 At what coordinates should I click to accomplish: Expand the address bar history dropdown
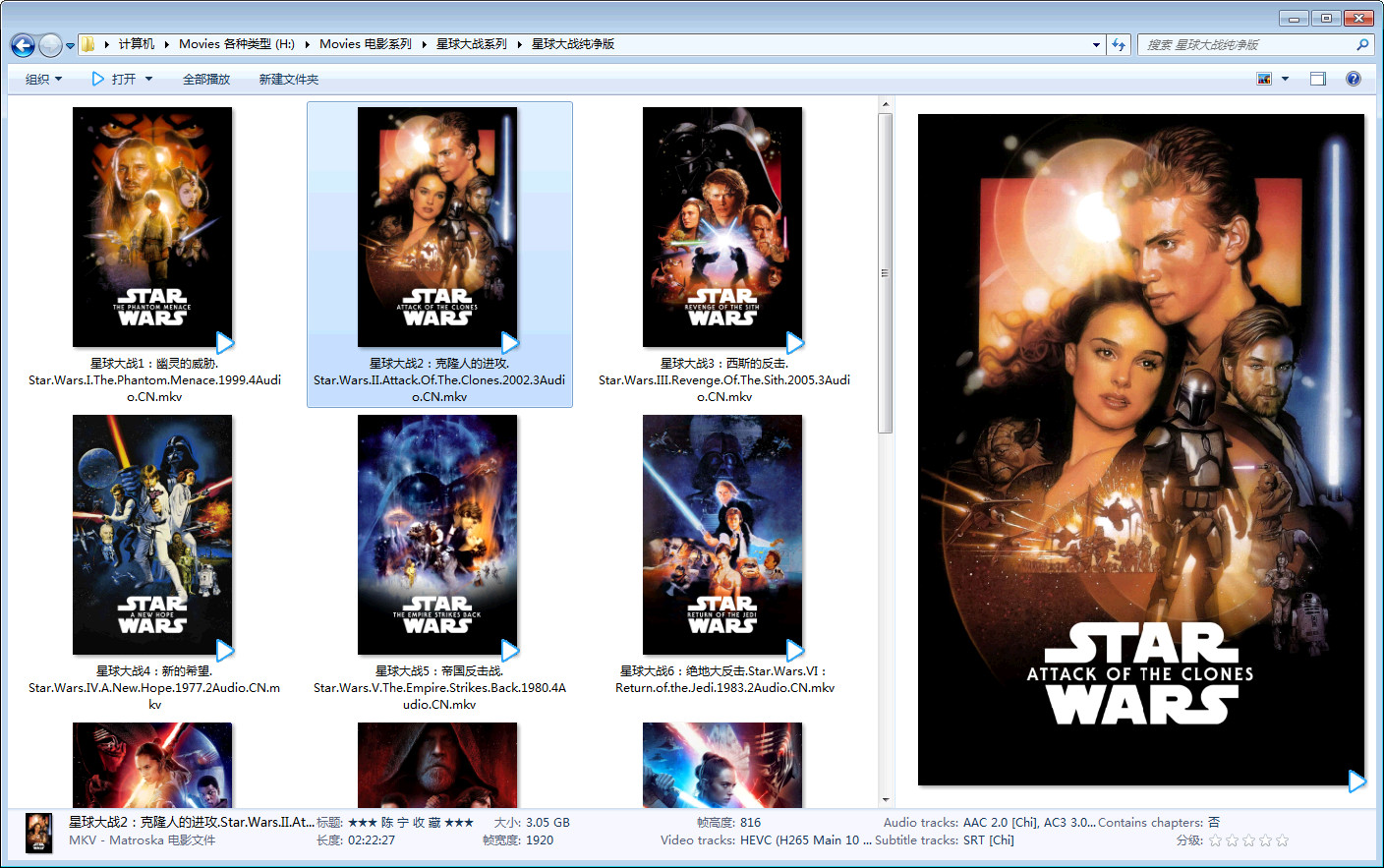coord(1096,44)
